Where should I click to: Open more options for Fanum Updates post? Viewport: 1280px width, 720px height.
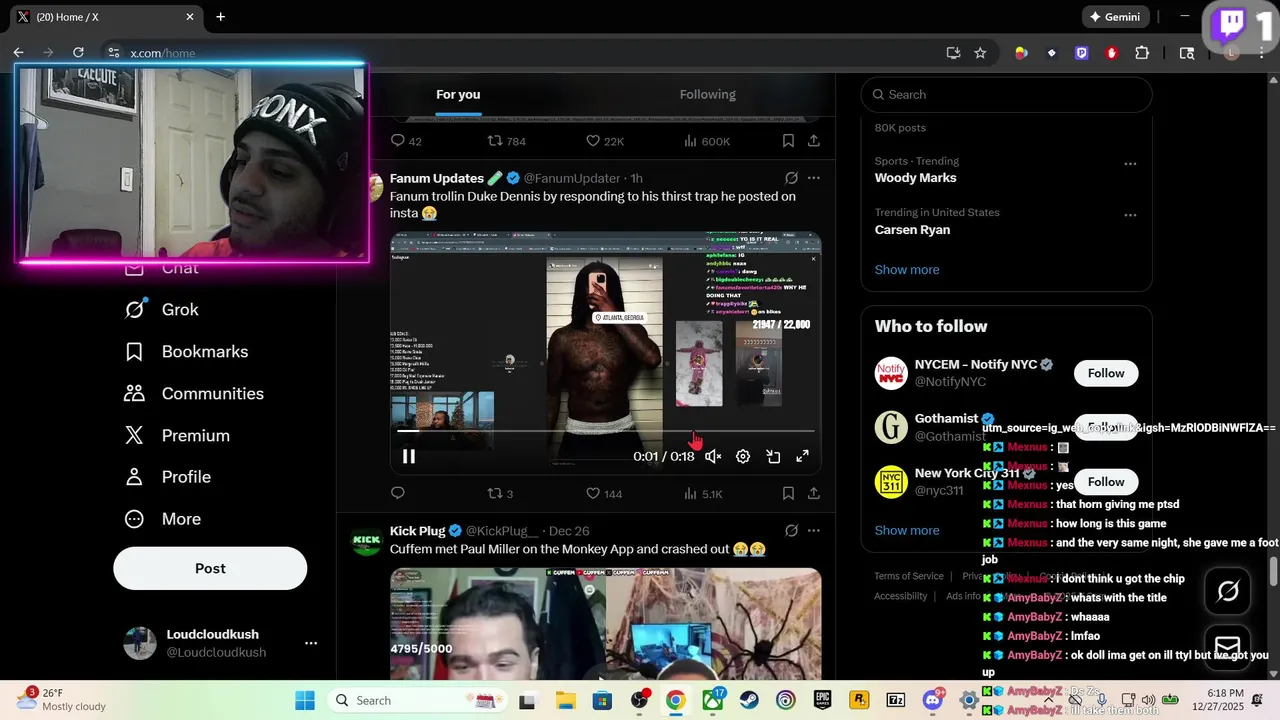pos(814,178)
